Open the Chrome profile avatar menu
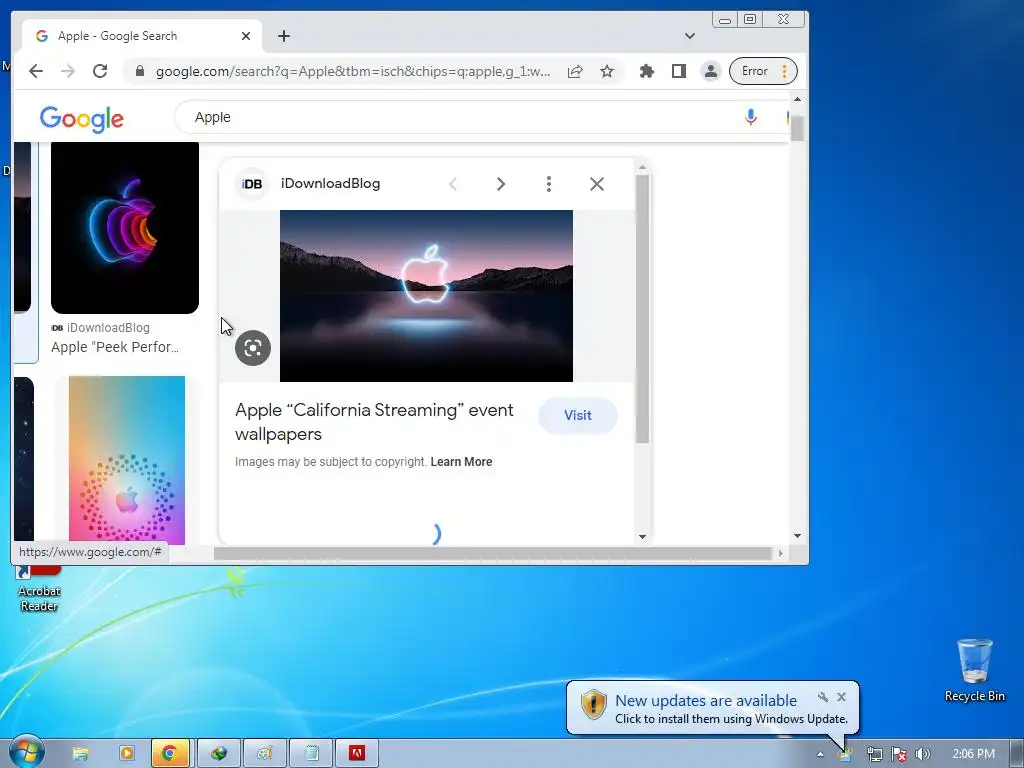 [711, 71]
